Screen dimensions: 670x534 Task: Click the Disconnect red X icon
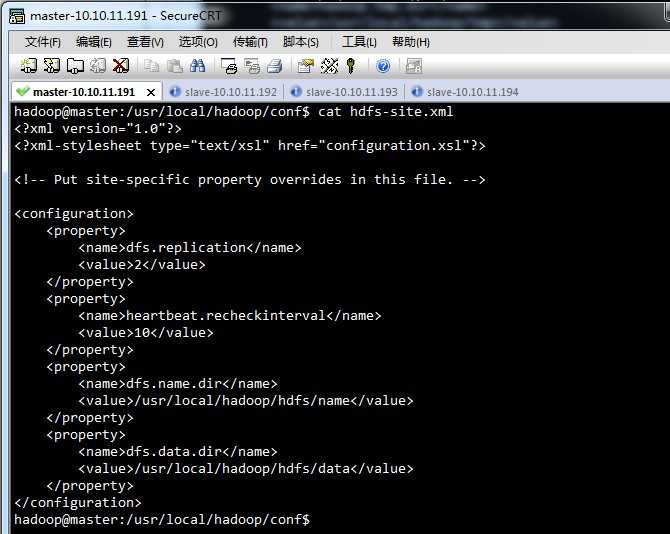pyautogui.click(x=121, y=66)
